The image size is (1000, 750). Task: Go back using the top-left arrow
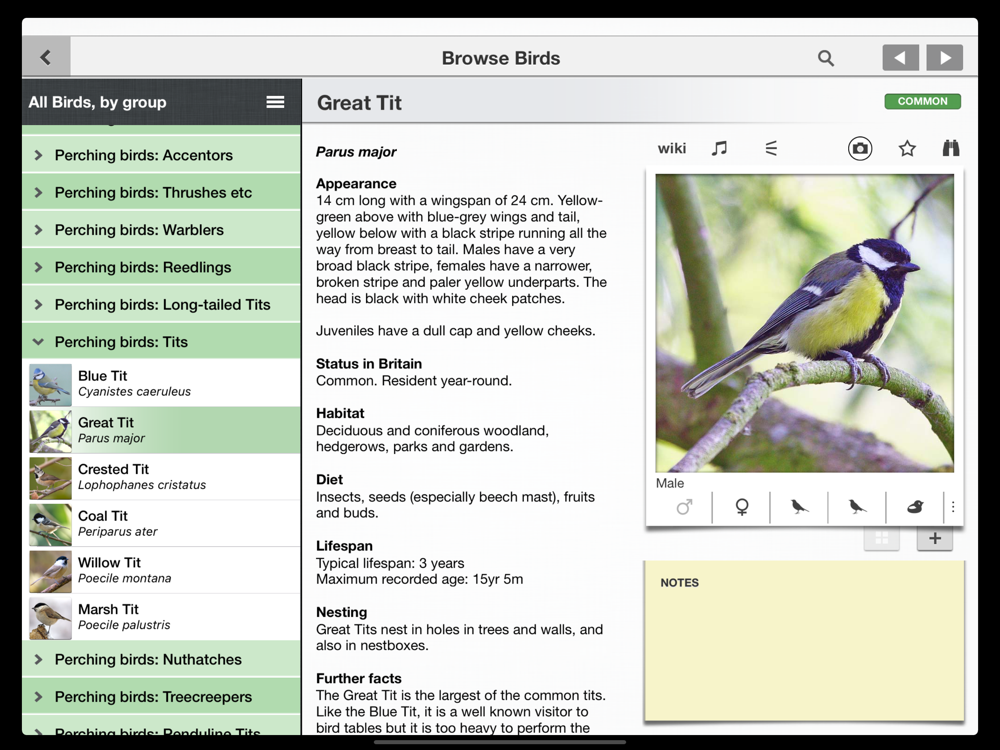tap(46, 57)
